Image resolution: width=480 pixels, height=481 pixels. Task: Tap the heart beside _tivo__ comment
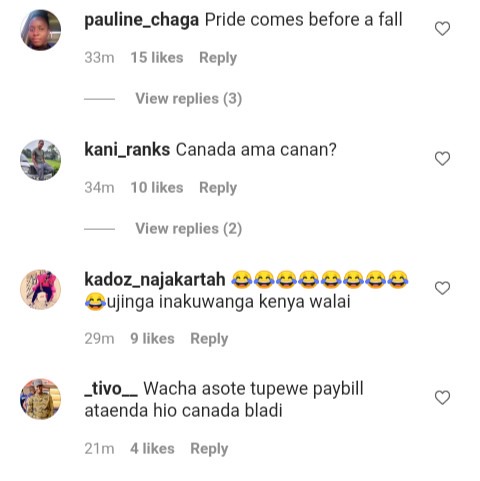point(442,398)
